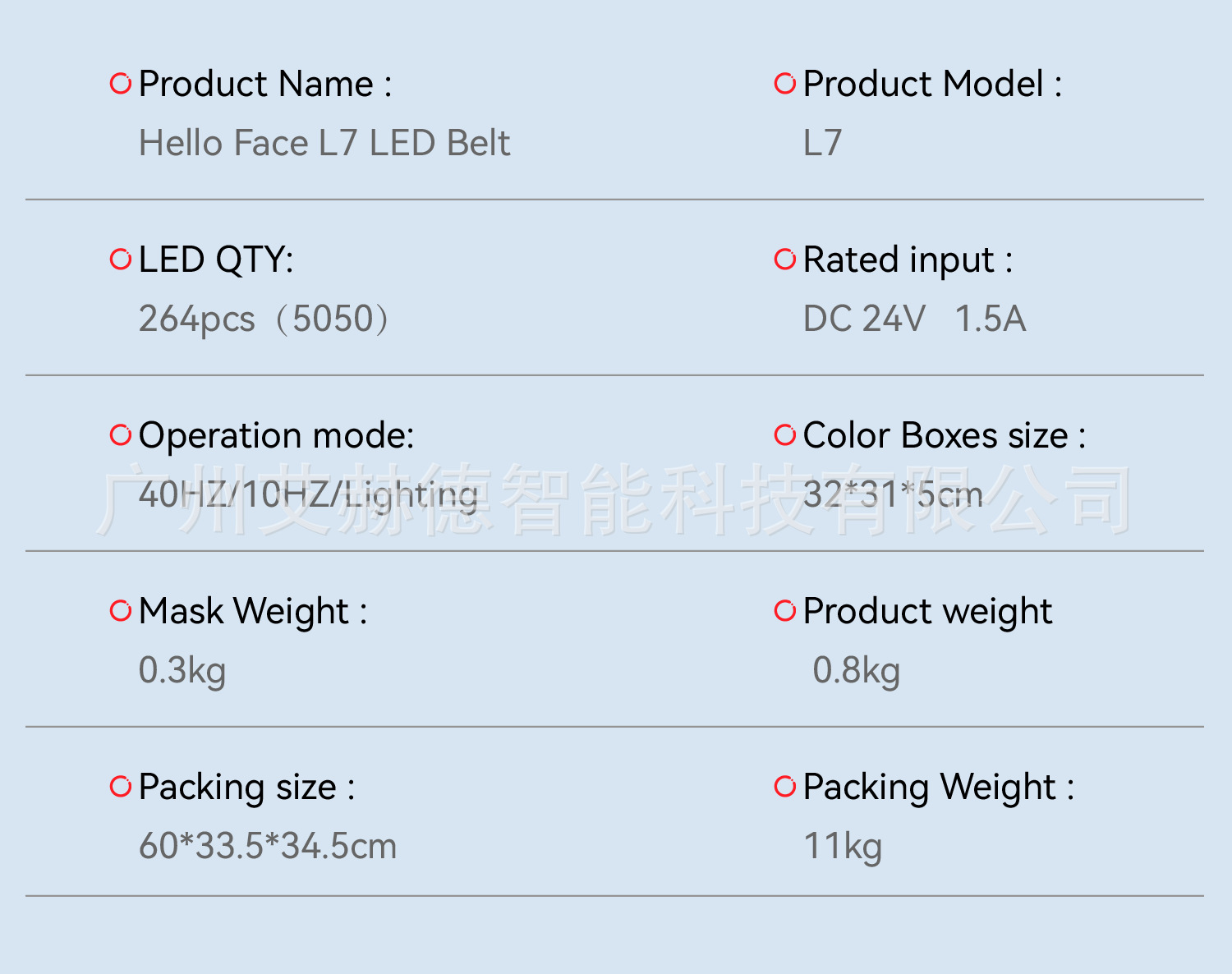Click the 11kg packing weight value

843,847
